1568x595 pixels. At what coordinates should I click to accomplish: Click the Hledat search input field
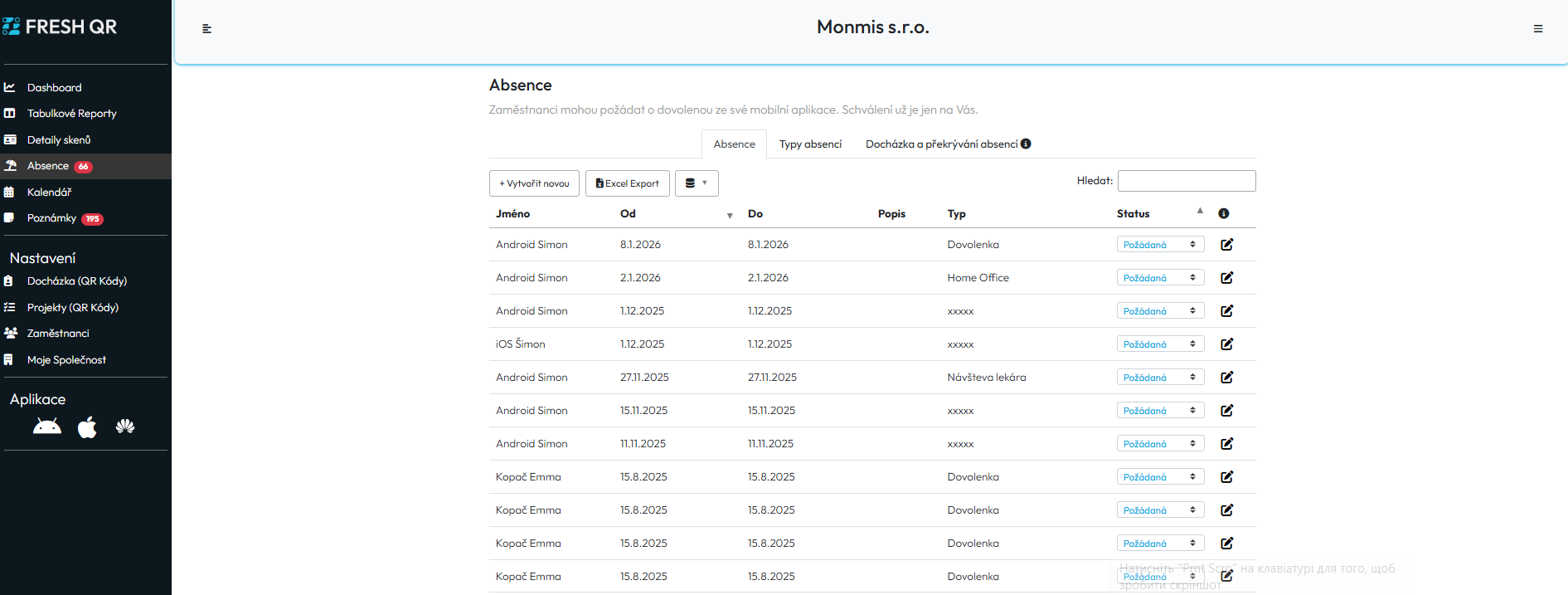(x=1186, y=181)
